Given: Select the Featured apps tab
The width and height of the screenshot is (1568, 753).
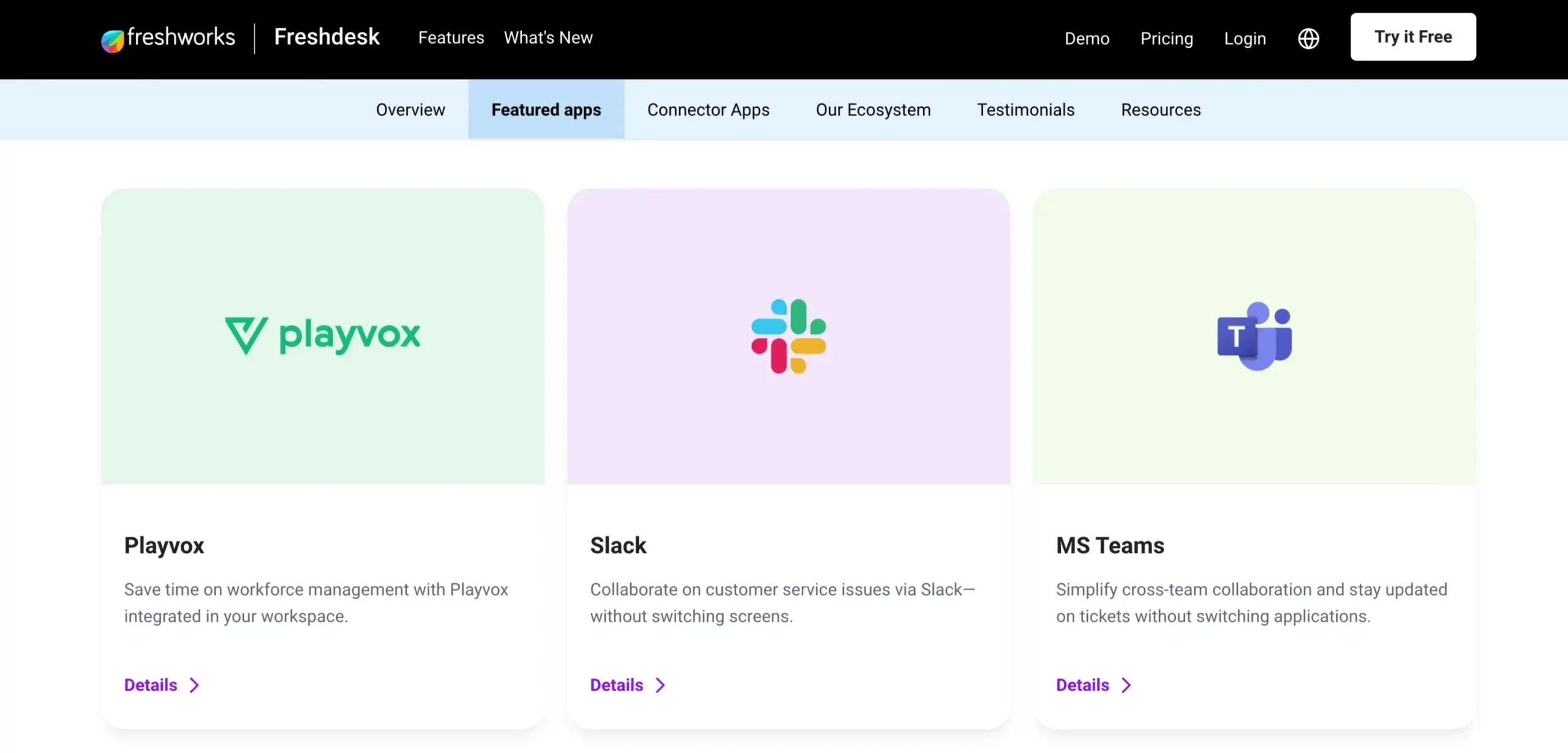Looking at the screenshot, I should pyautogui.click(x=546, y=109).
